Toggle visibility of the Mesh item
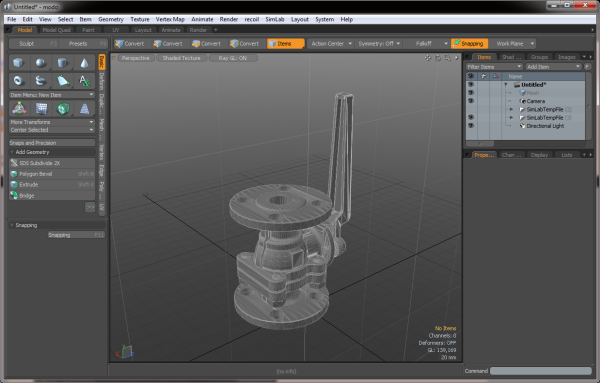 point(471,93)
